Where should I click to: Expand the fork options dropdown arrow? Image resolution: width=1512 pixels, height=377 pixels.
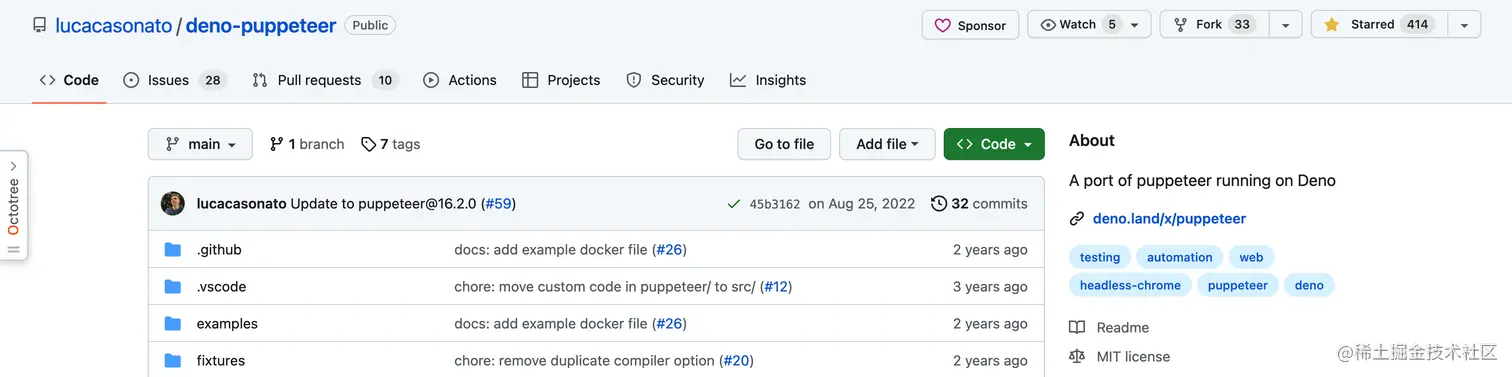(x=1286, y=25)
